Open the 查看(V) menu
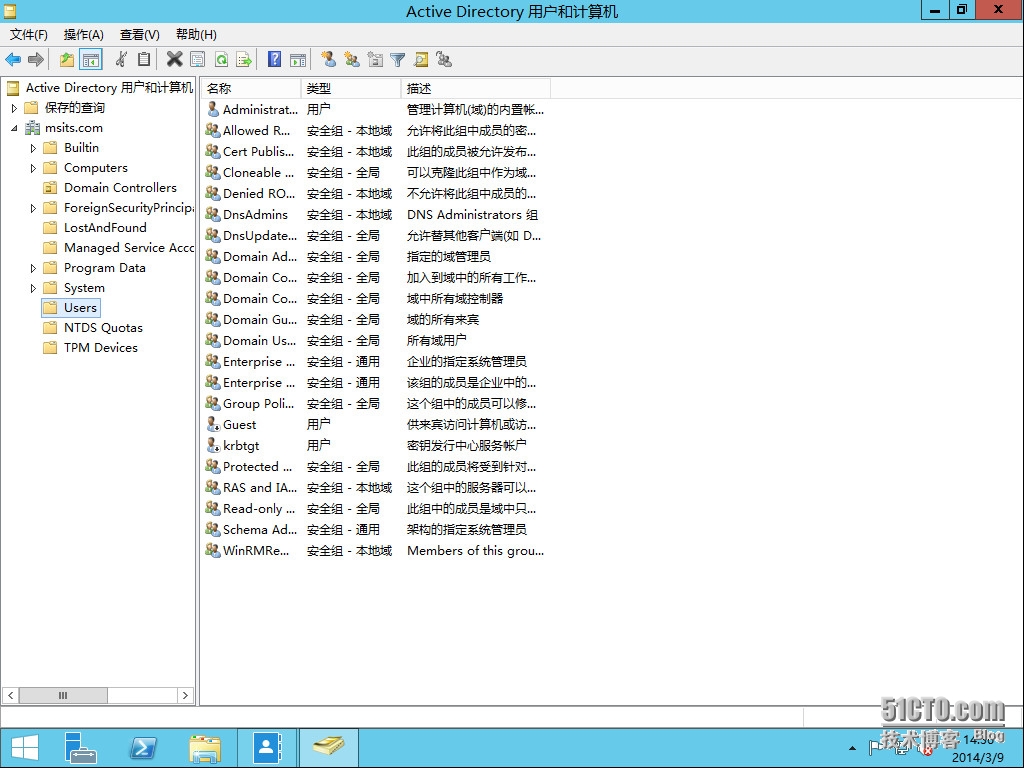1024x768 pixels. tap(140, 35)
